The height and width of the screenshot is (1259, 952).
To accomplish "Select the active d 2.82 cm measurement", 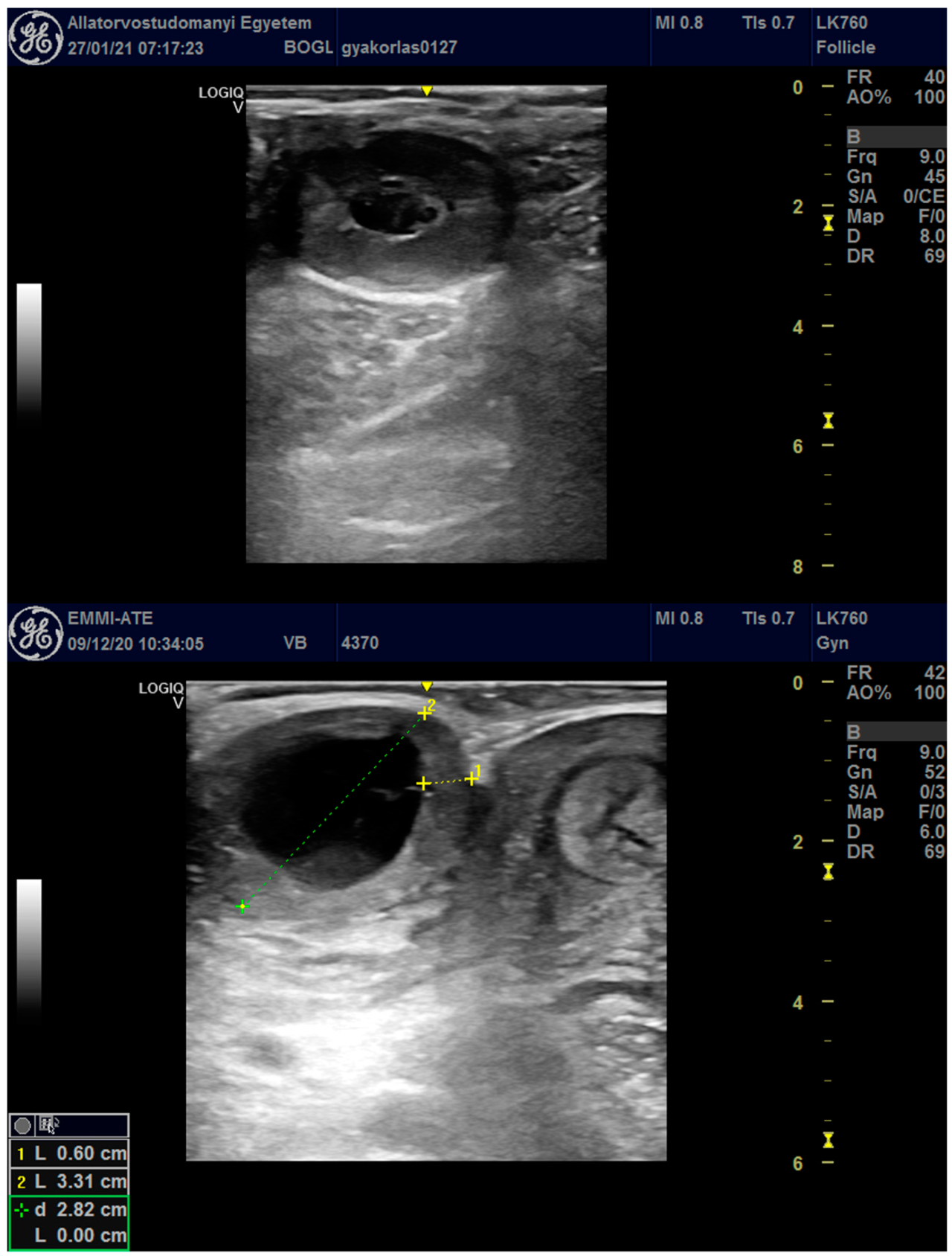I will pyautogui.click(x=69, y=1210).
